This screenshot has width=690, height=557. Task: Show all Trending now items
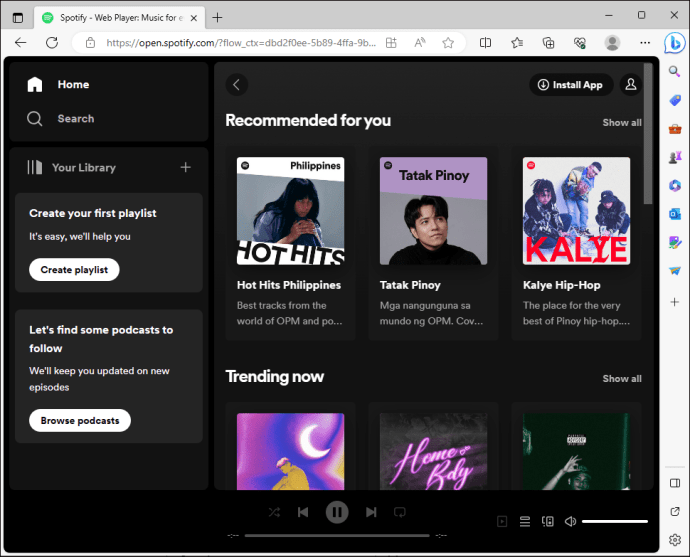coord(622,379)
